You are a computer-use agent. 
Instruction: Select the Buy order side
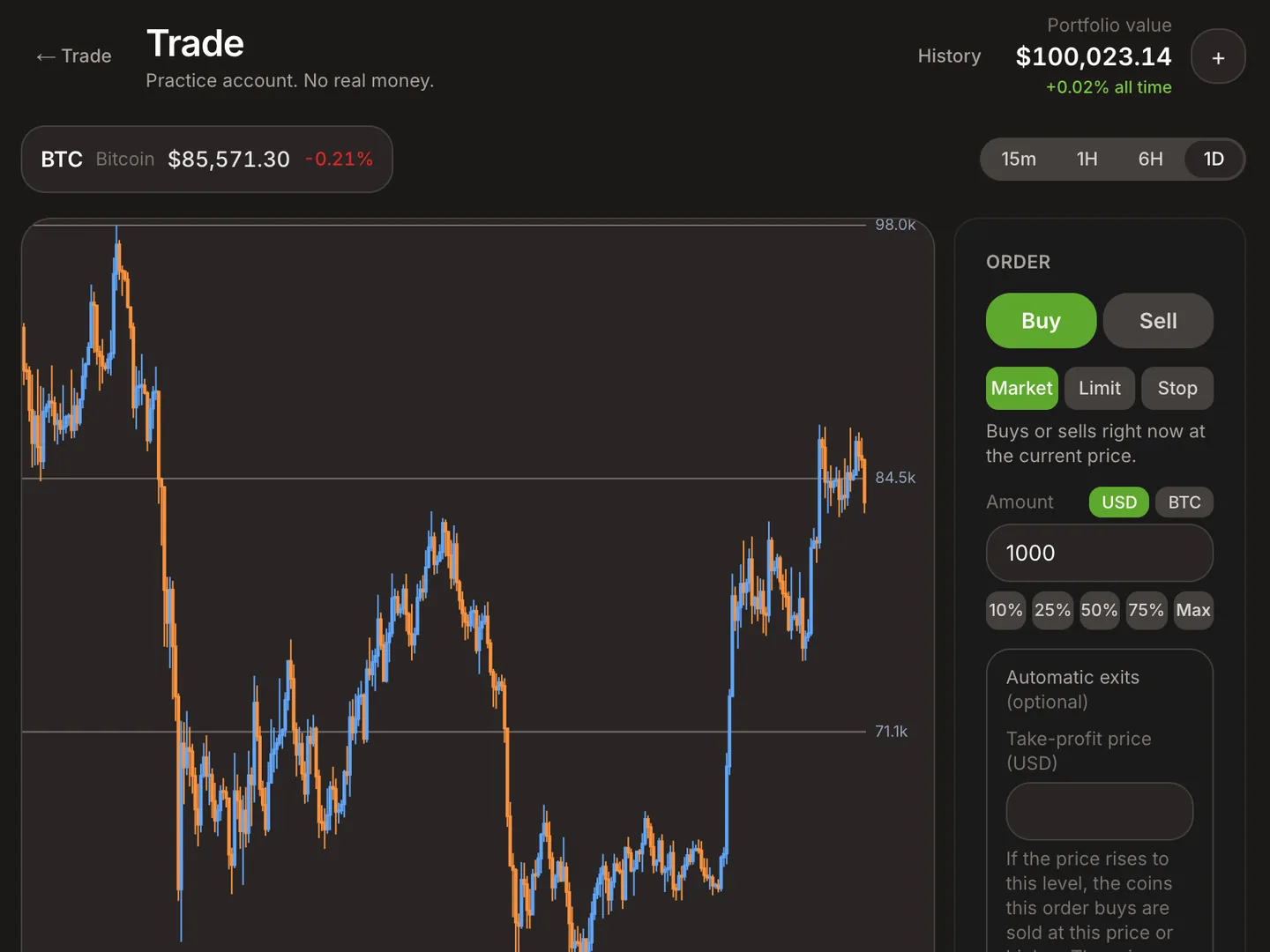pyautogui.click(x=1041, y=321)
